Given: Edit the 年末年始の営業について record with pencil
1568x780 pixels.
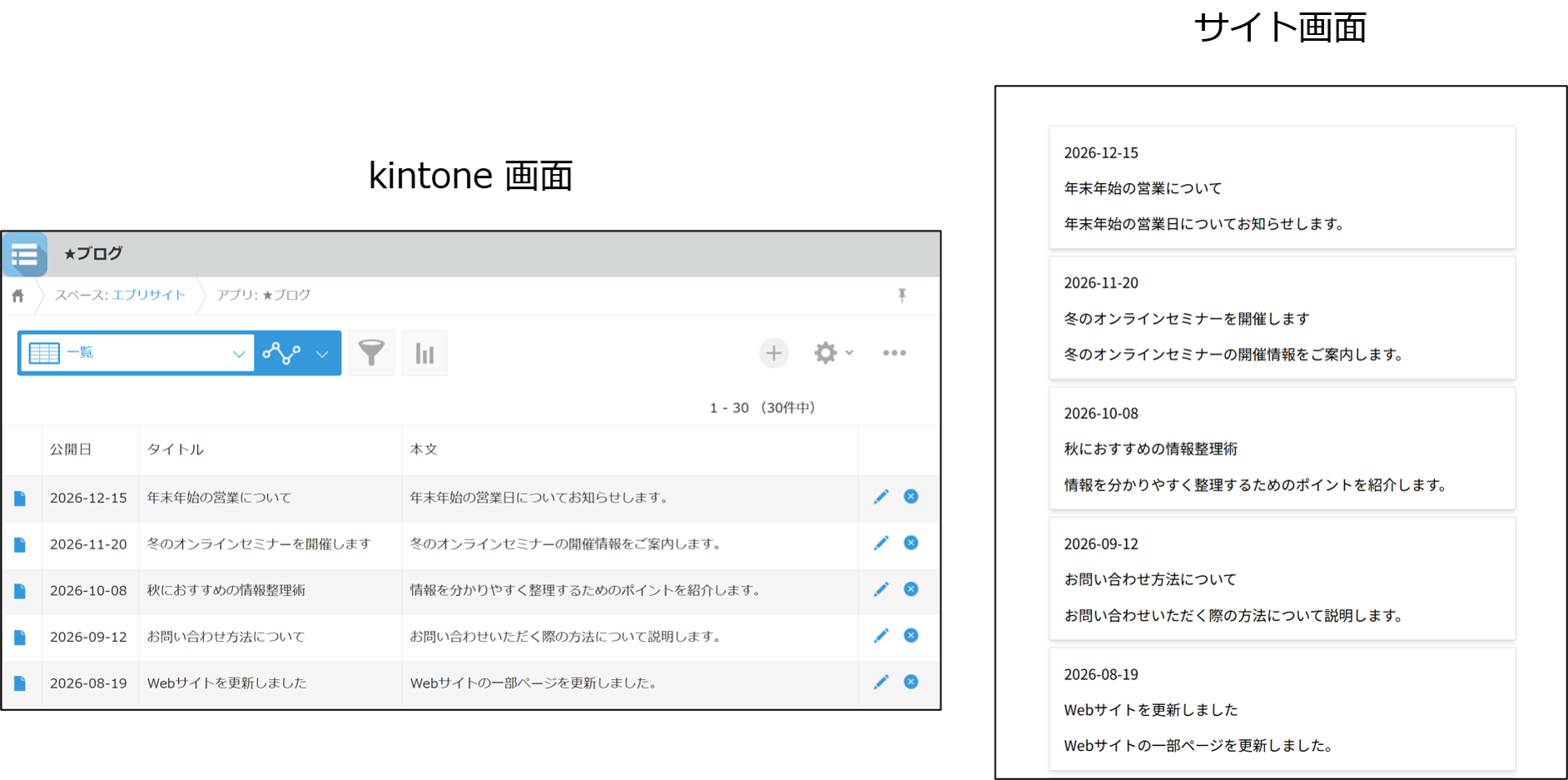Looking at the screenshot, I should (881, 497).
